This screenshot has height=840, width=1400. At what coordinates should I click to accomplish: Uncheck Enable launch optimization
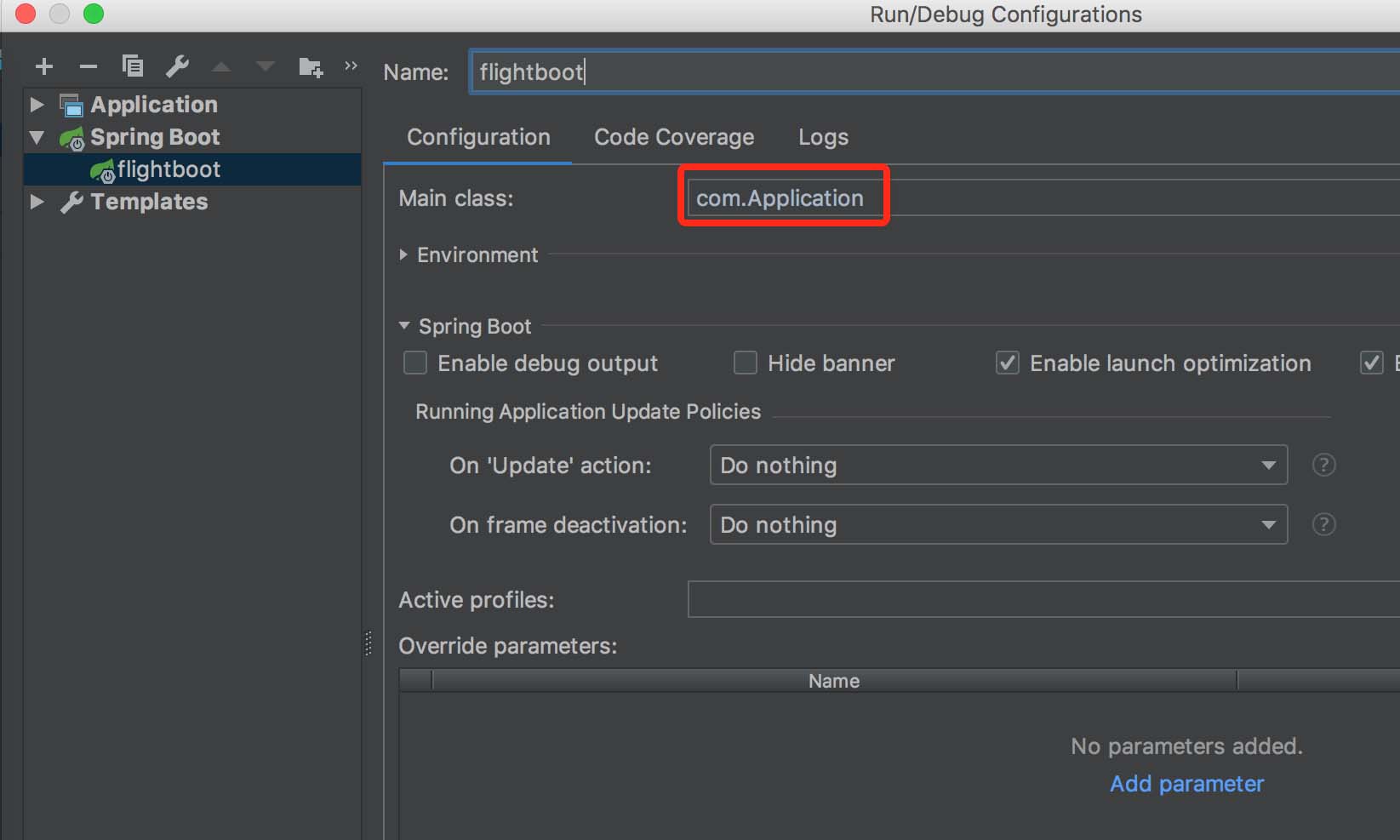[1008, 363]
